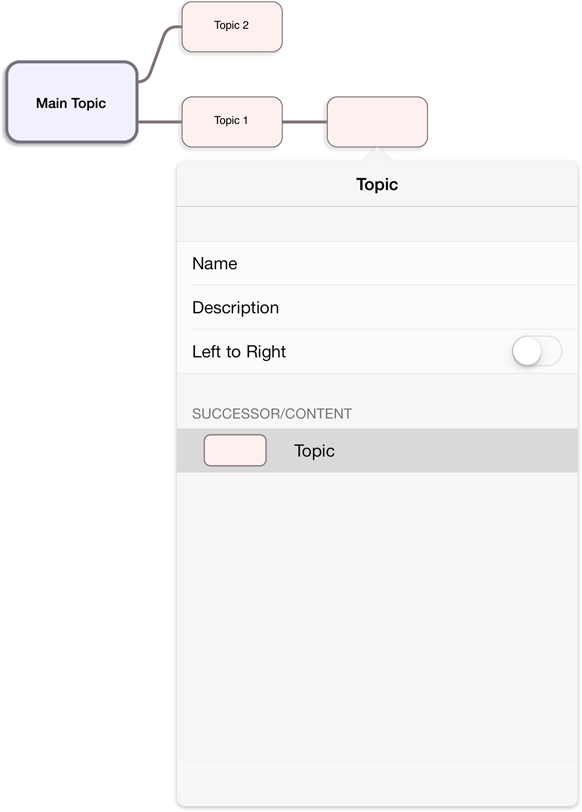Focus the Name input field
582x812 pixels.
377,264
